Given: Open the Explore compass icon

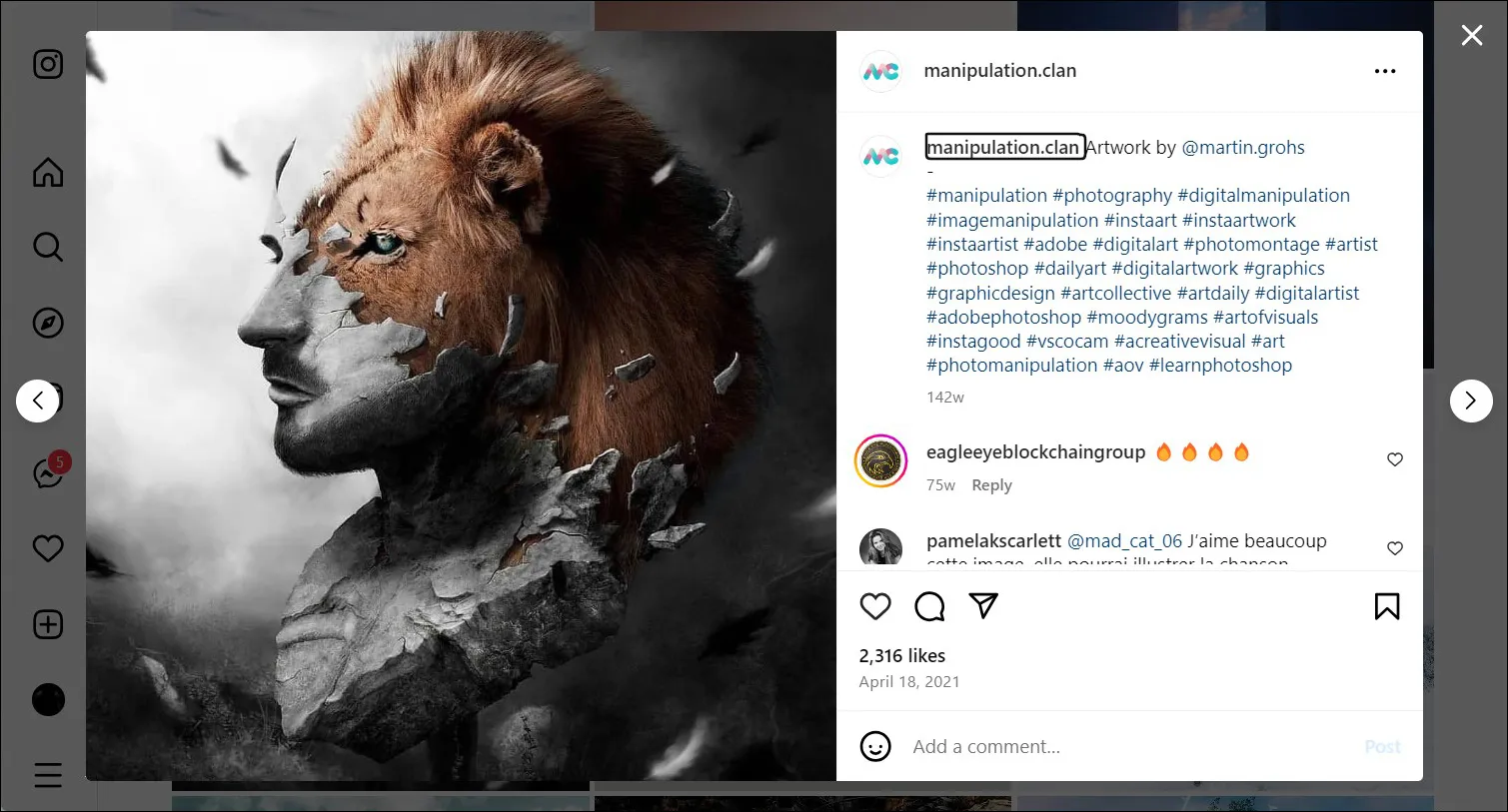Looking at the screenshot, I should pyautogui.click(x=47, y=323).
